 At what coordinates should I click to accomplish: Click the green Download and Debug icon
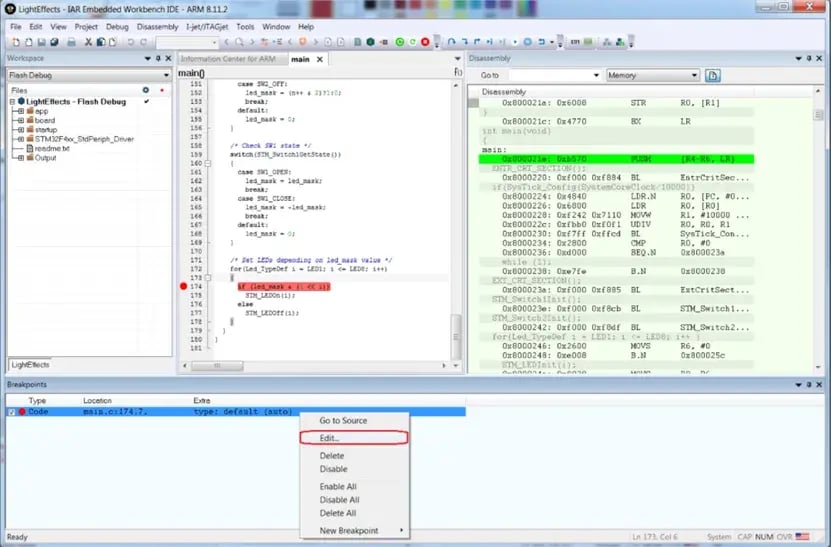(x=400, y=42)
